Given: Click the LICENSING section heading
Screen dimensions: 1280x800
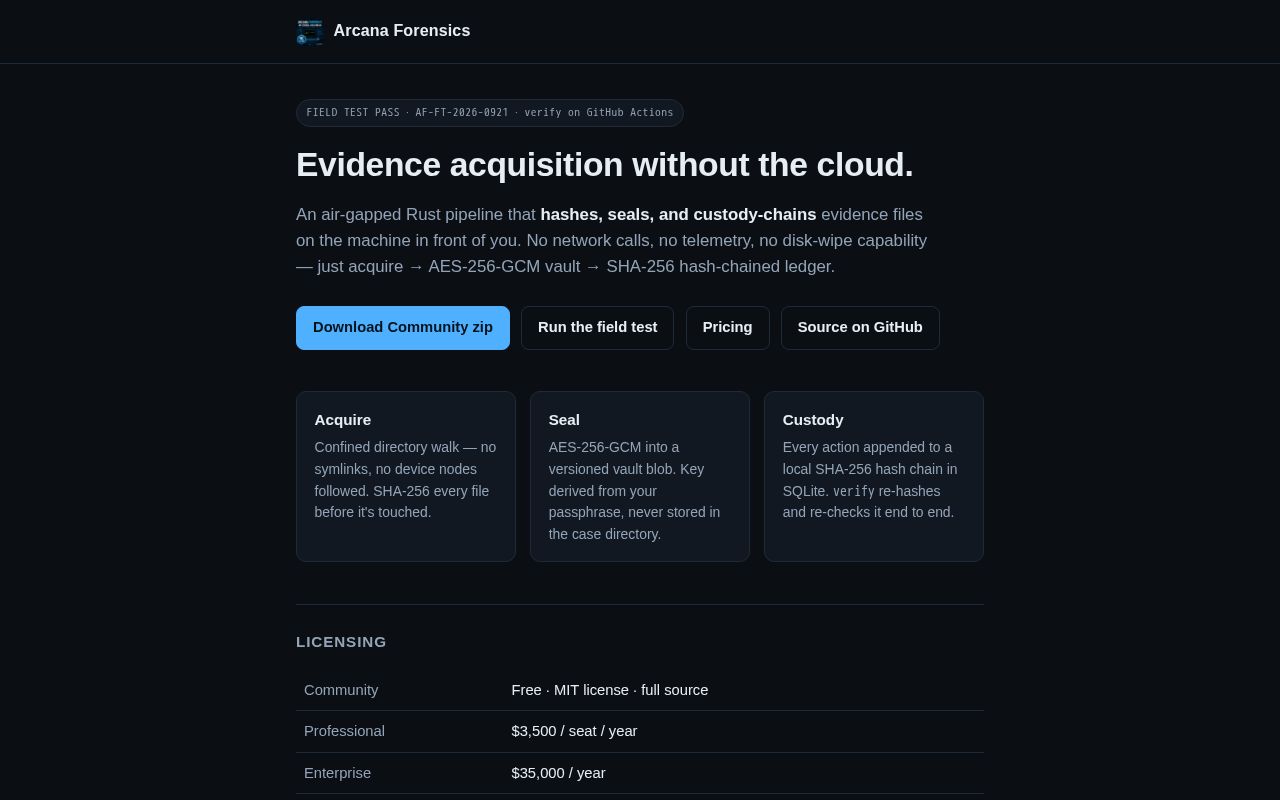Looking at the screenshot, I should point(341,642).
